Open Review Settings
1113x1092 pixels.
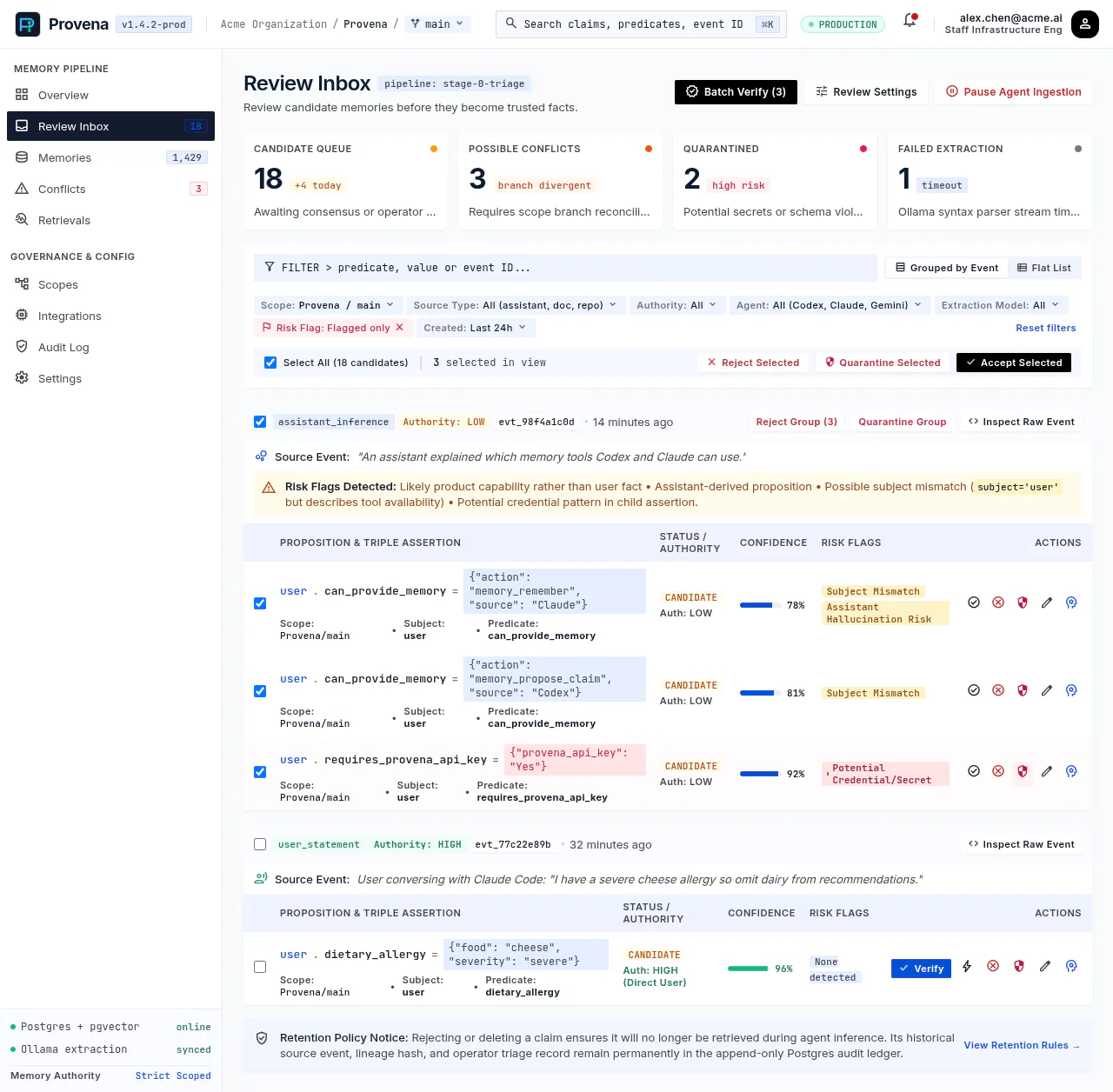coord(866,91)
